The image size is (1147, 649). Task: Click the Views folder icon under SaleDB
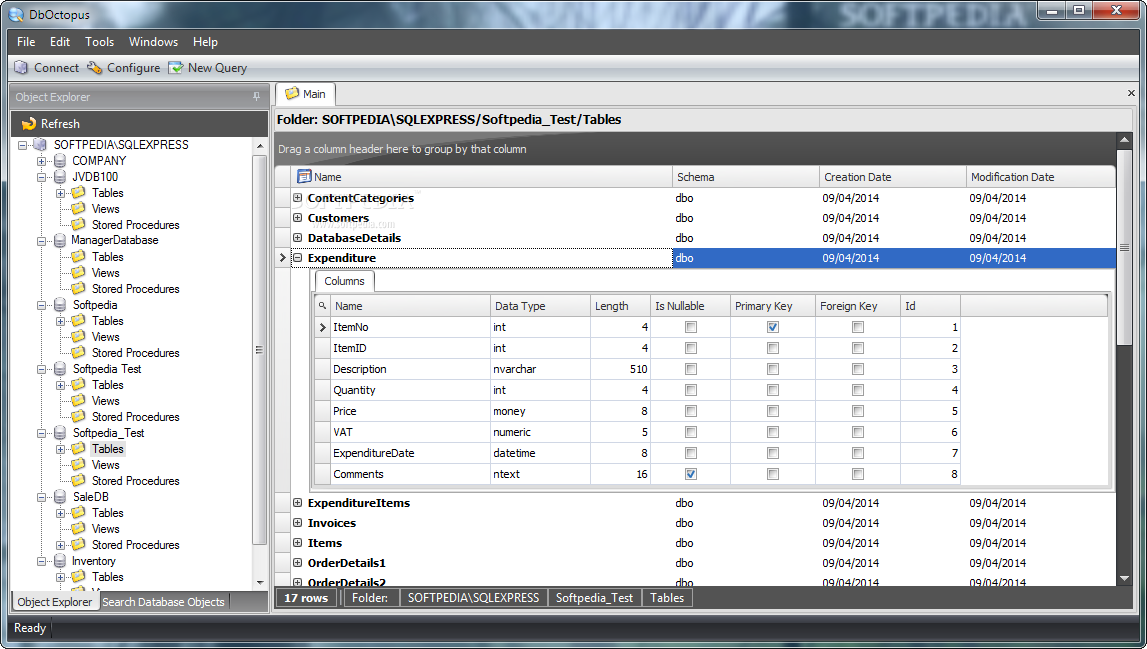(x=78, y=528)
